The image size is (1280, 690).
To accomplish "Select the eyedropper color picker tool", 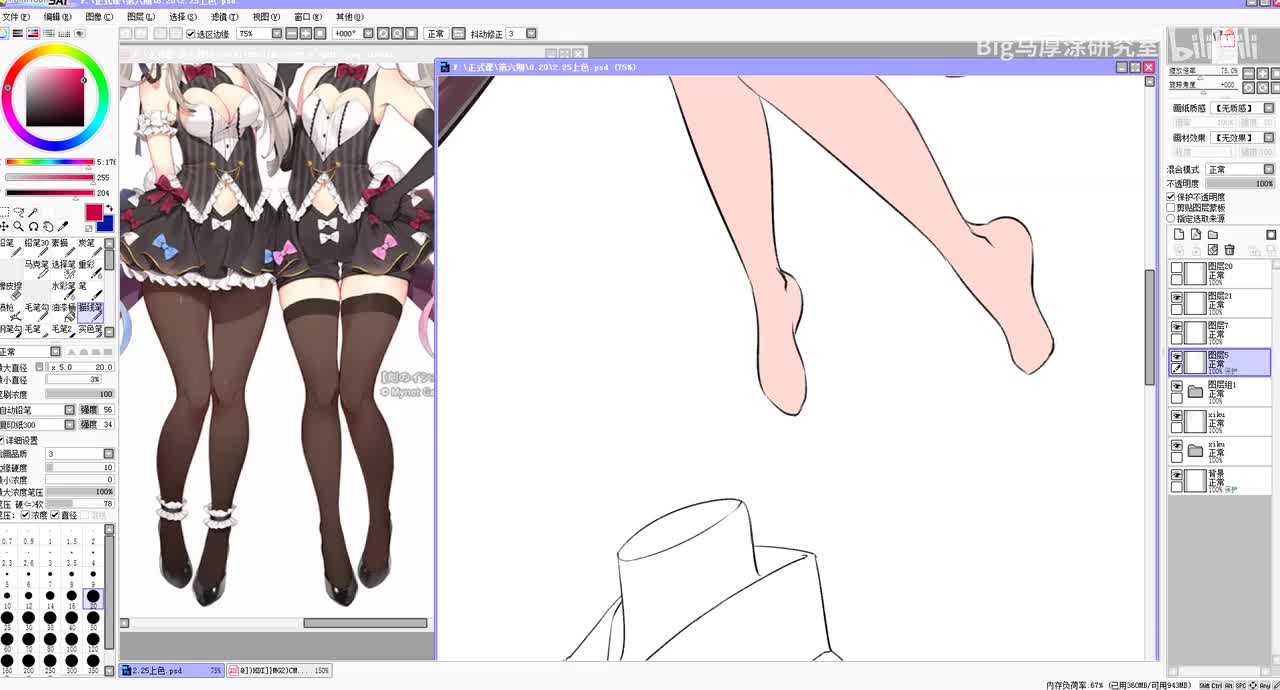I will click(63, 227).
